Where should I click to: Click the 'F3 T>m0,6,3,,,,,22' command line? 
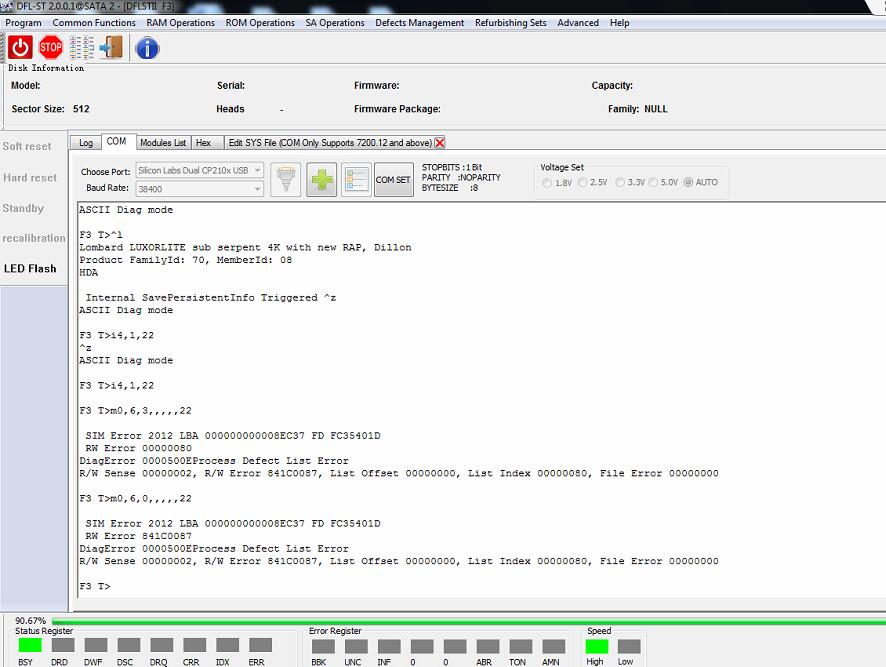(136, 410)
